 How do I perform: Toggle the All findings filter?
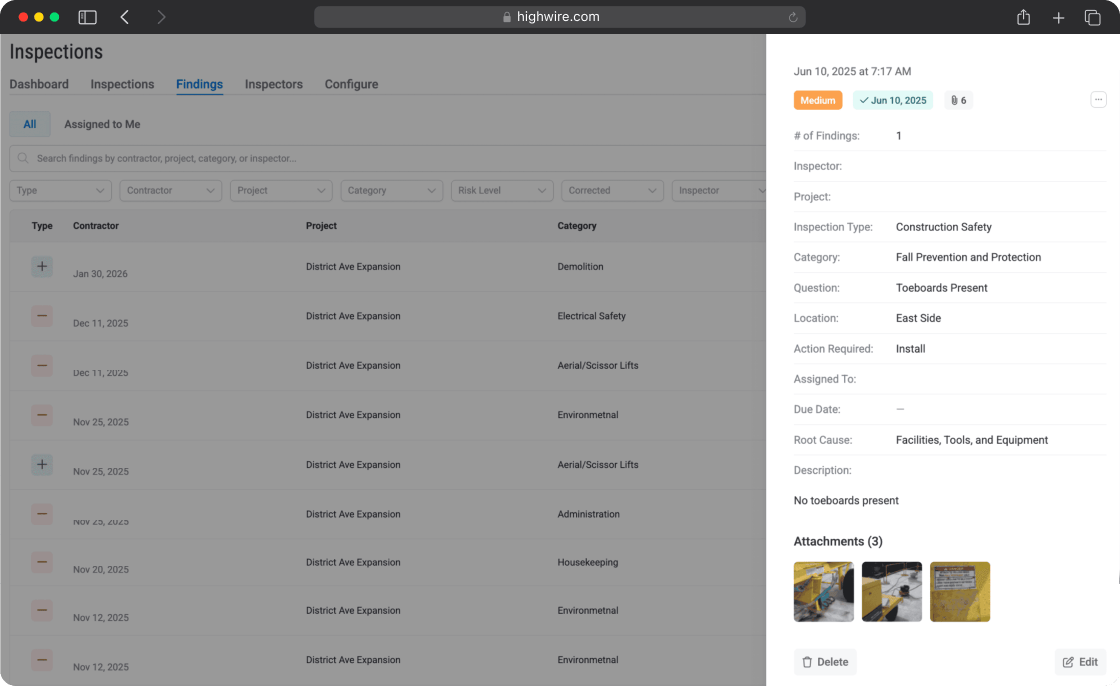point(29,124)
